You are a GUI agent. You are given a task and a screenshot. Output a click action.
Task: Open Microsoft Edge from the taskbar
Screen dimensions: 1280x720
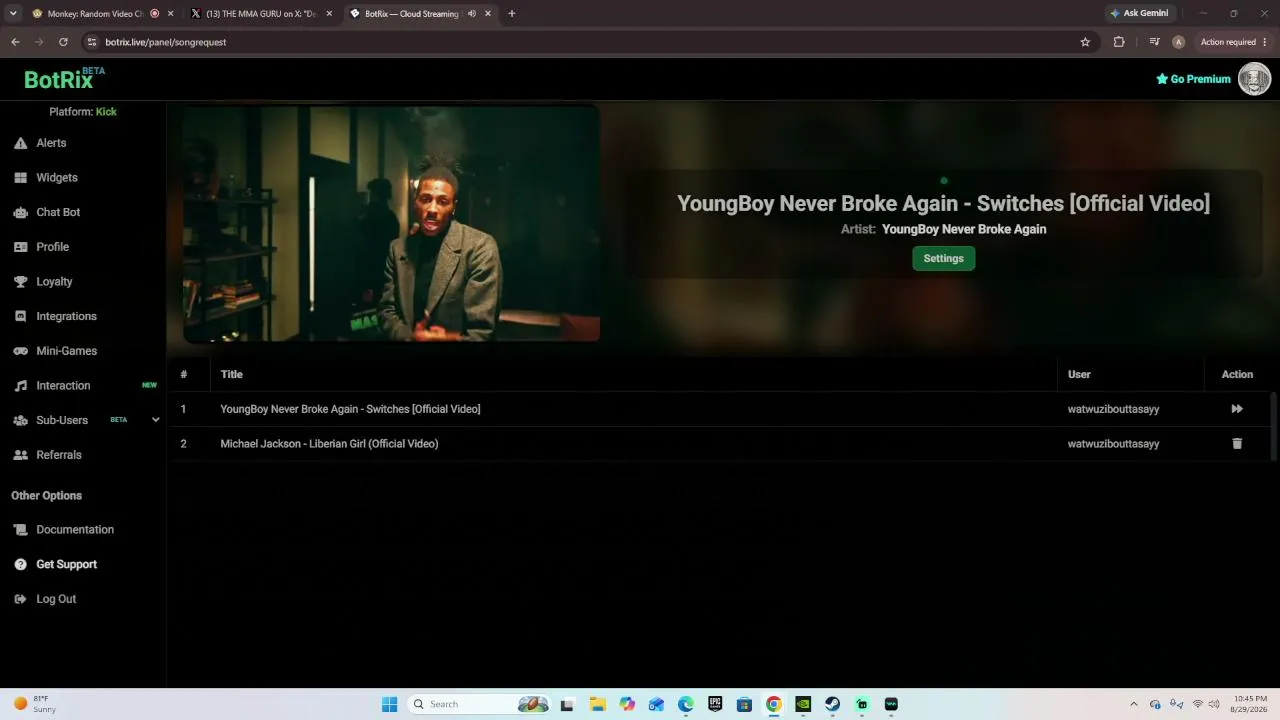pyautogui.click(x=685, y=704)
